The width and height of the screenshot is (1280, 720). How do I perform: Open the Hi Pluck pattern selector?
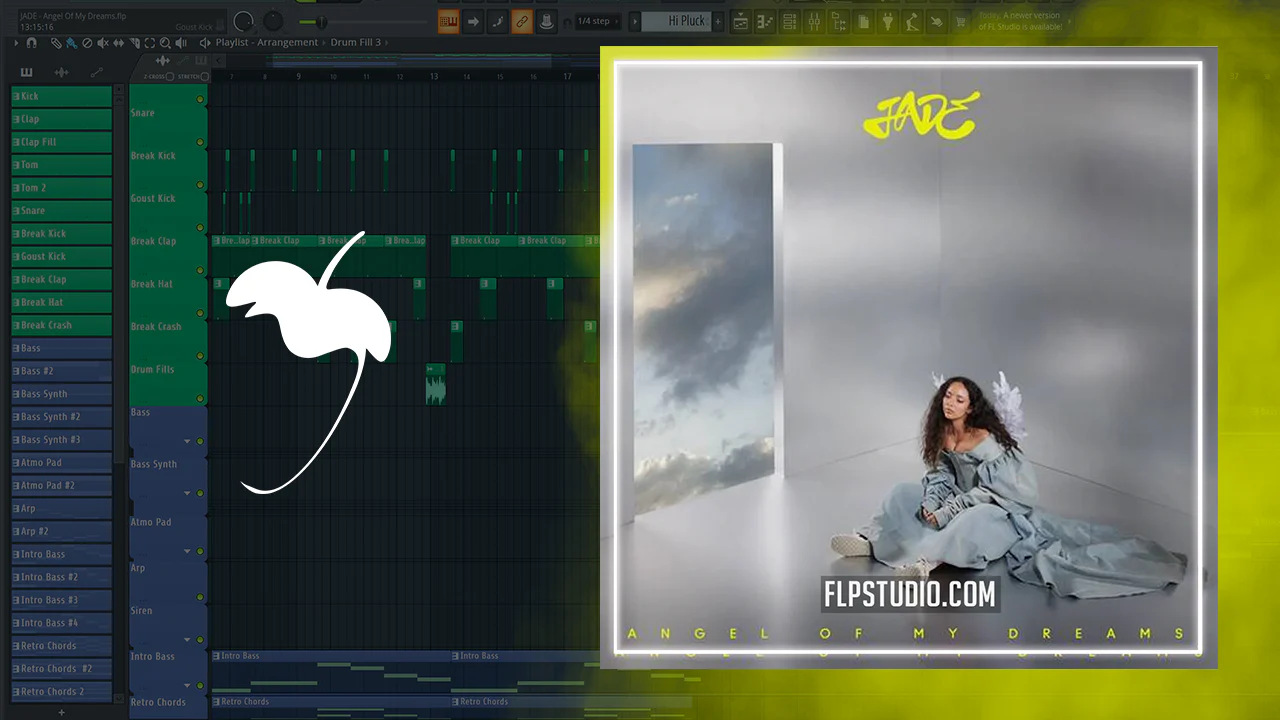coord(676,21)
